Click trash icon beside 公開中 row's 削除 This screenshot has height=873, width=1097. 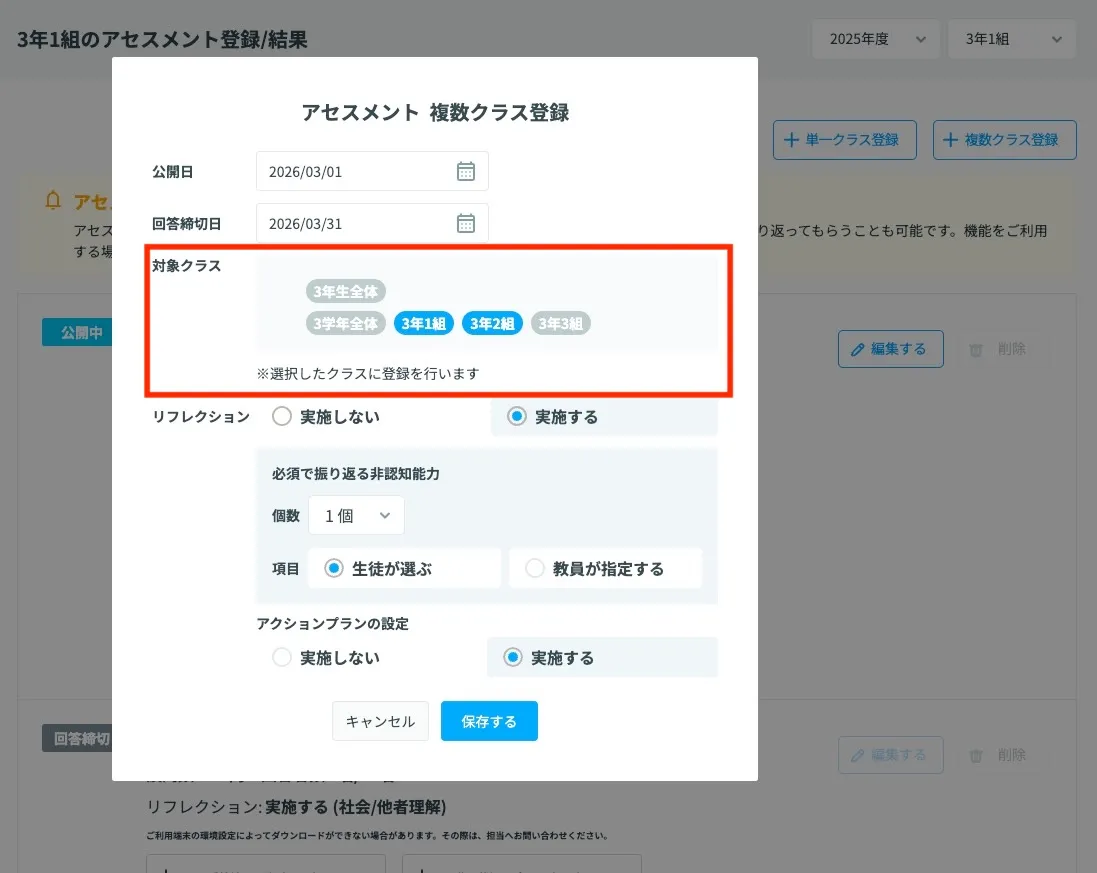975,350
